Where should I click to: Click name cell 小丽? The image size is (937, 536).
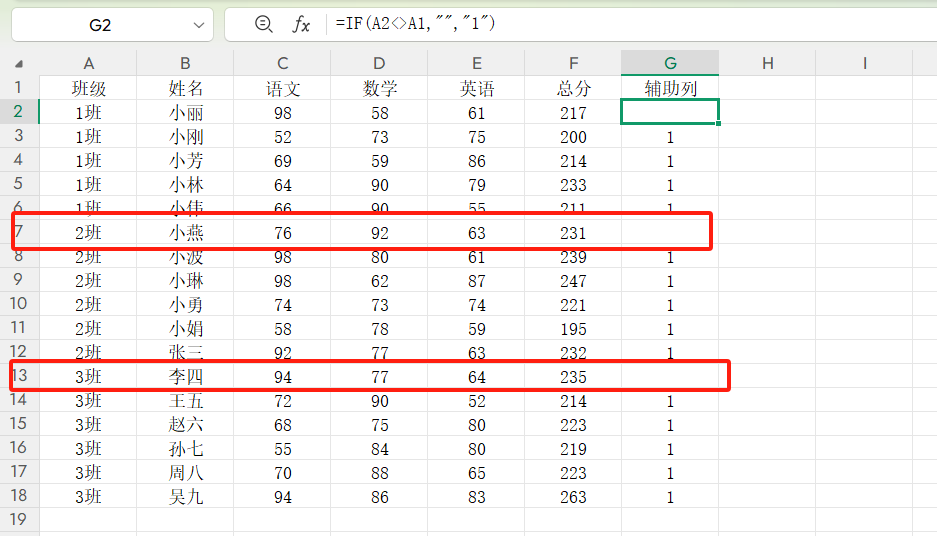click(185, 112)
